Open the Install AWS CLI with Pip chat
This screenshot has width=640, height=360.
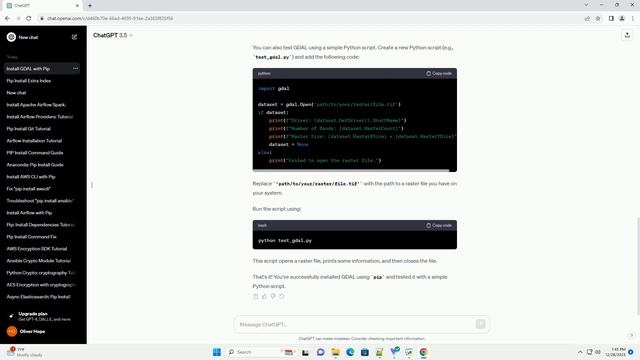42,177
